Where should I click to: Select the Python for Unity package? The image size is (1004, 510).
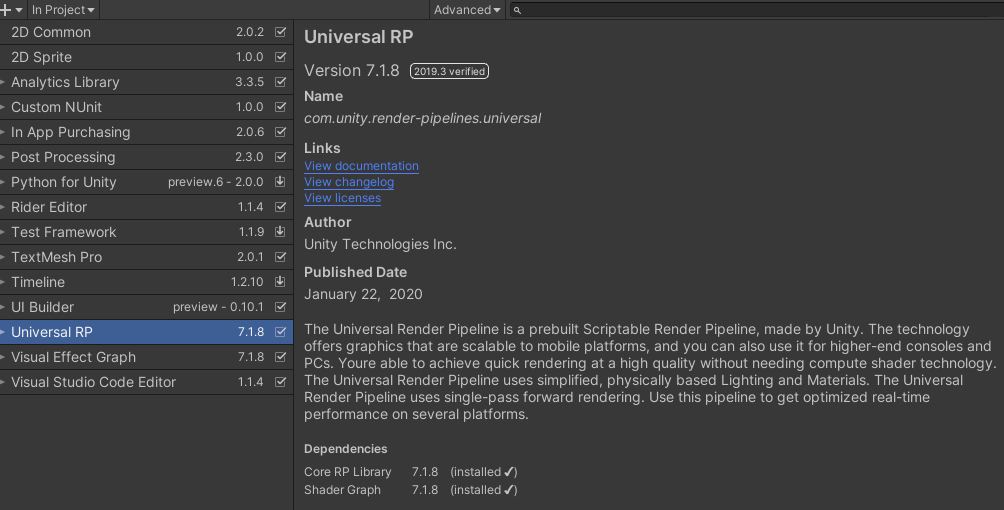[x=147, y=182]
